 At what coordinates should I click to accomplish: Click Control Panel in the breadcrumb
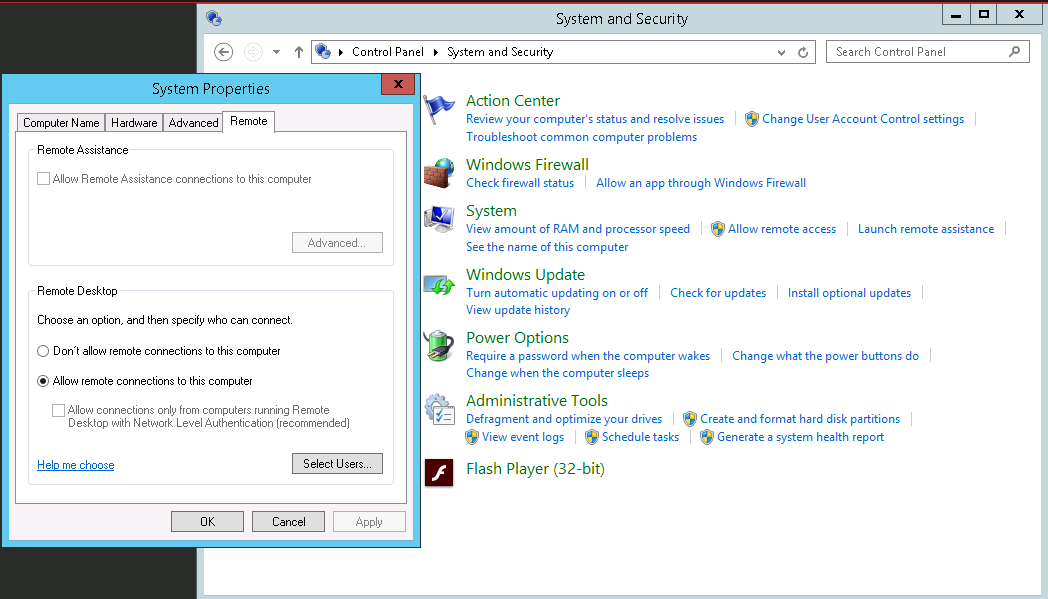pos(388,52)
